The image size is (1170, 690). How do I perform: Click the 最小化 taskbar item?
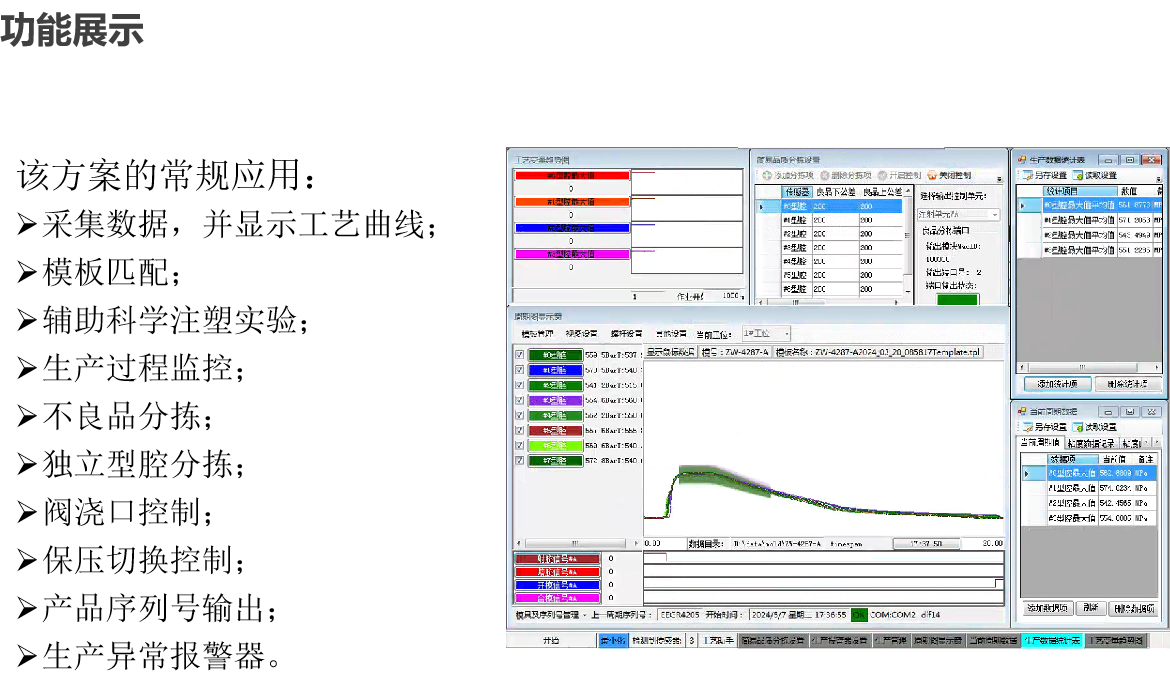tap(613, 640)
